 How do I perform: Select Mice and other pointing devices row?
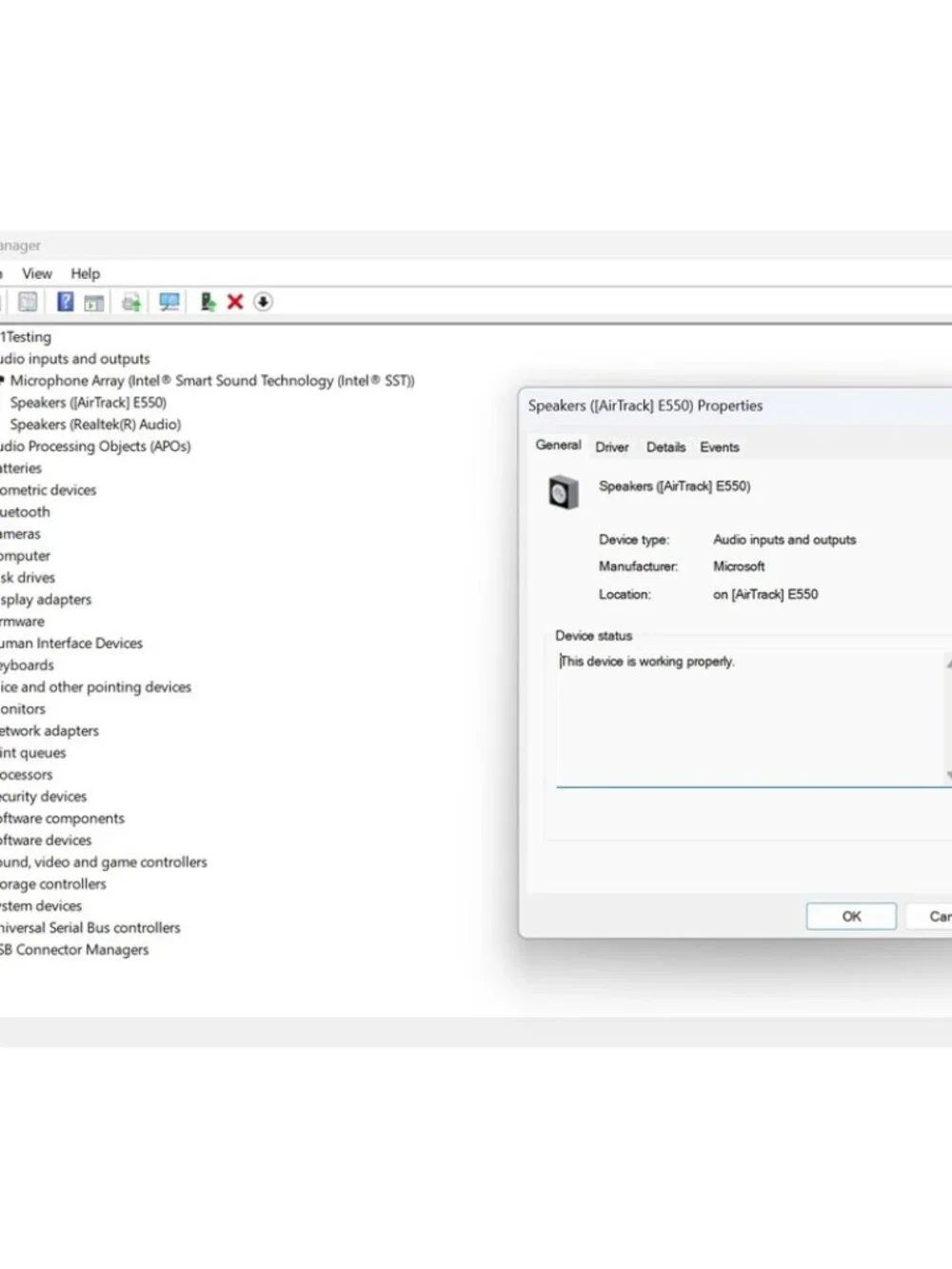coord(95,687)
